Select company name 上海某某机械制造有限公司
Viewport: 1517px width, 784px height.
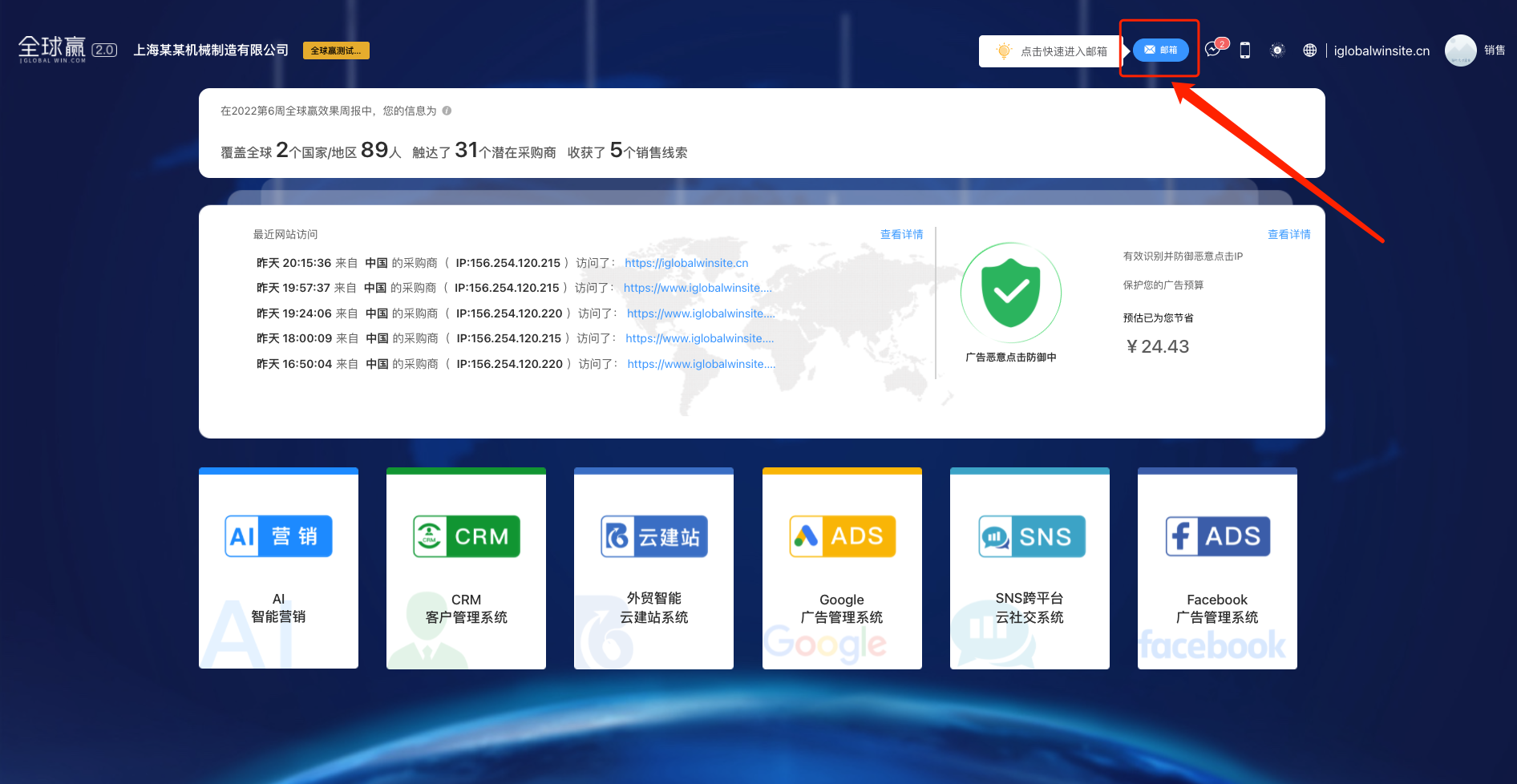[x=211, y=50]
